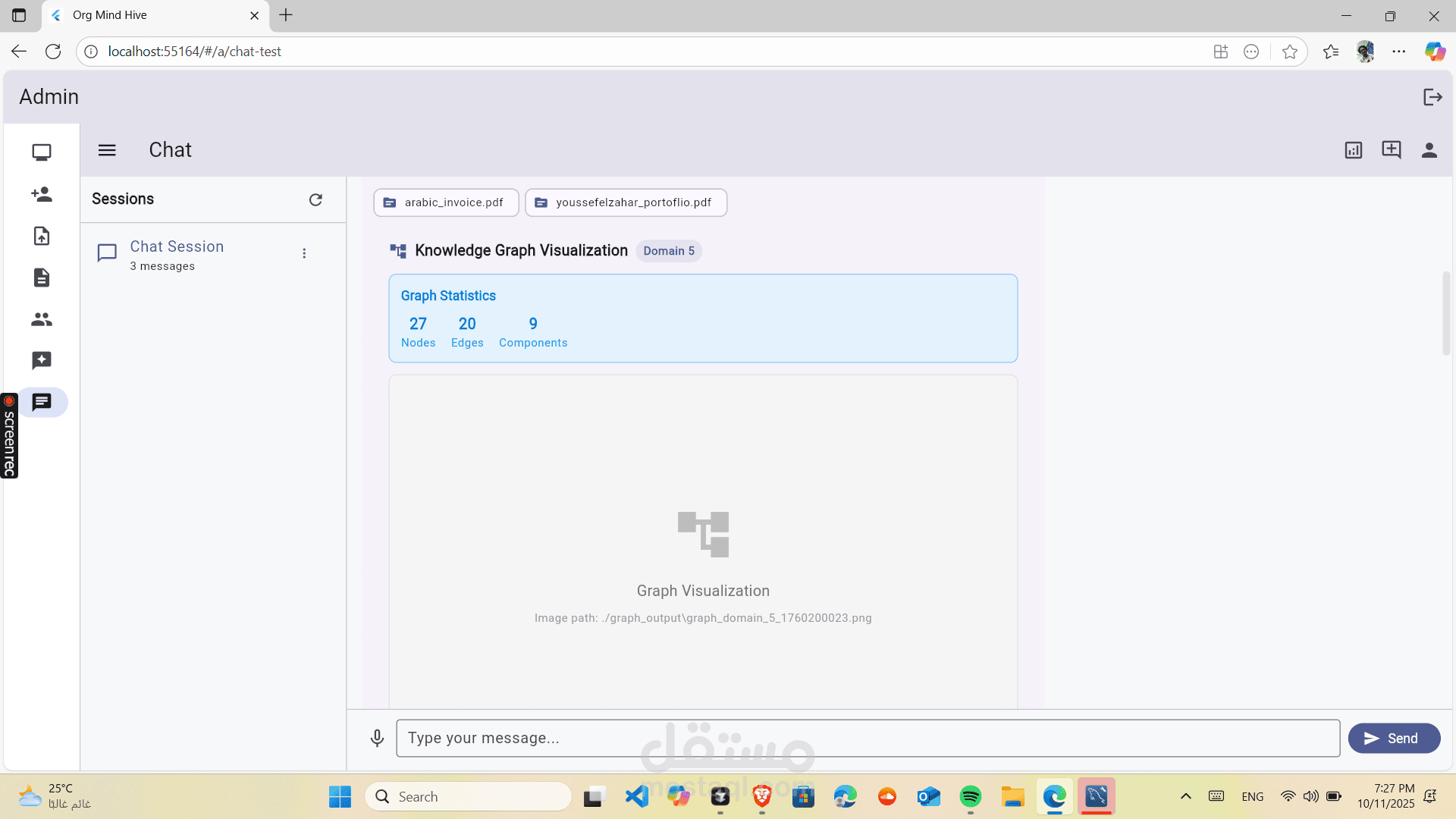This screenshot has height=819, width=1456.
Task: Show hidden system tray icons chevron
Action: coord(1186,796)
